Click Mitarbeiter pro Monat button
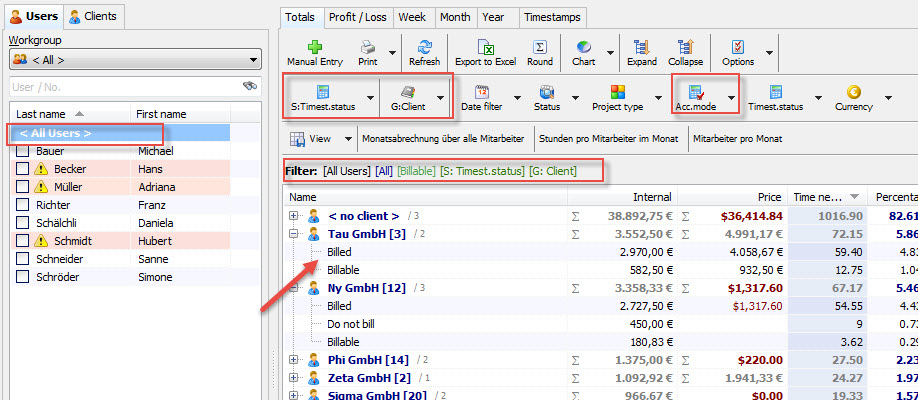This screenshot has height=400, width=918. 737,139
